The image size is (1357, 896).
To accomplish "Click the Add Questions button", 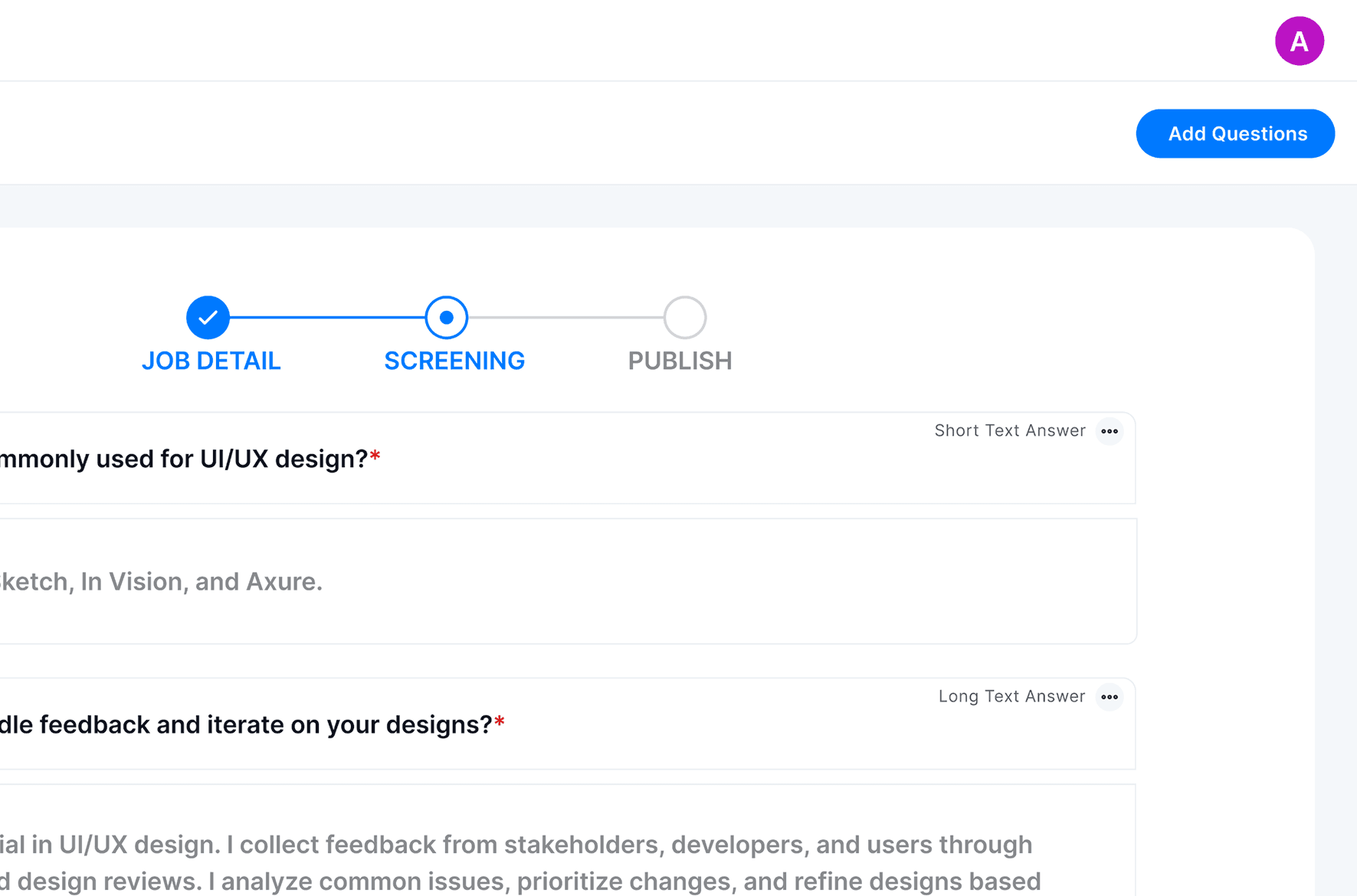I will coord(1235,133).
